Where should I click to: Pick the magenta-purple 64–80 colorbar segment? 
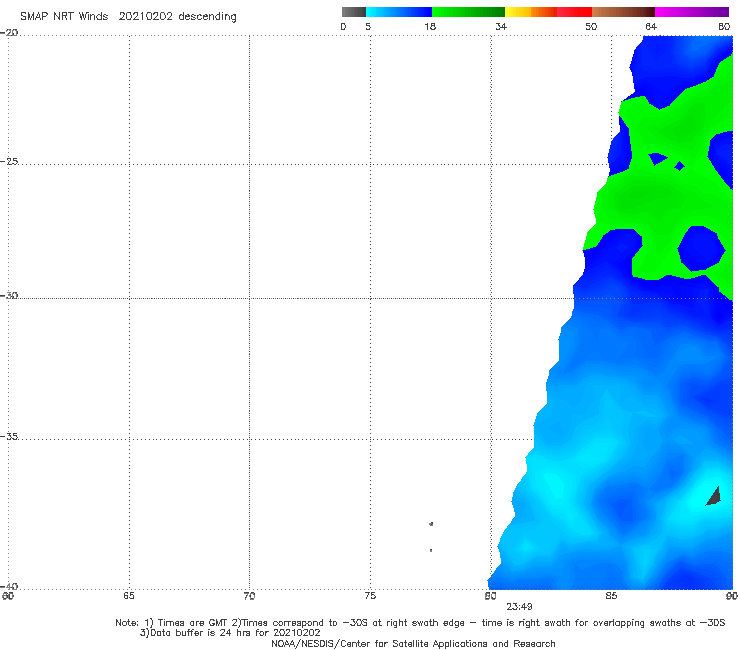692,12
